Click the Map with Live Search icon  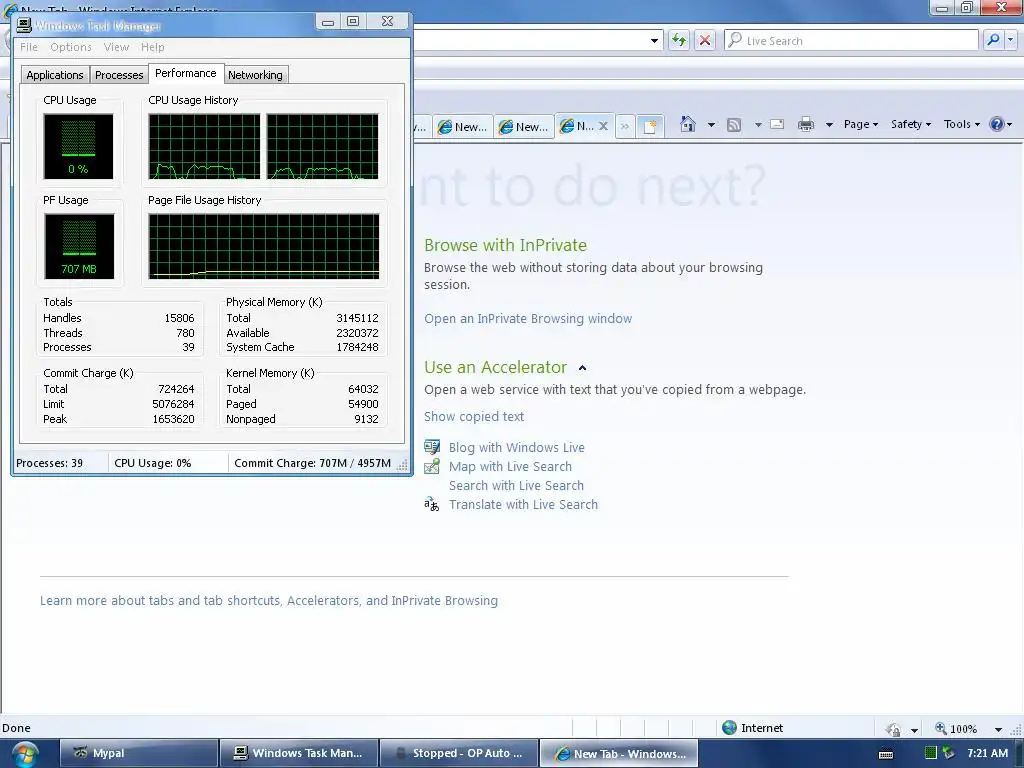432,466
